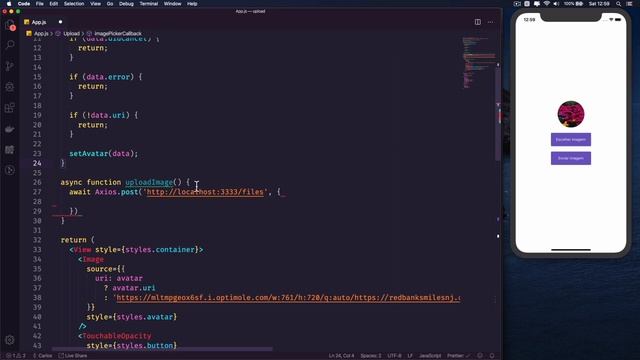Click the Live Share status bar item

point(73,356)
